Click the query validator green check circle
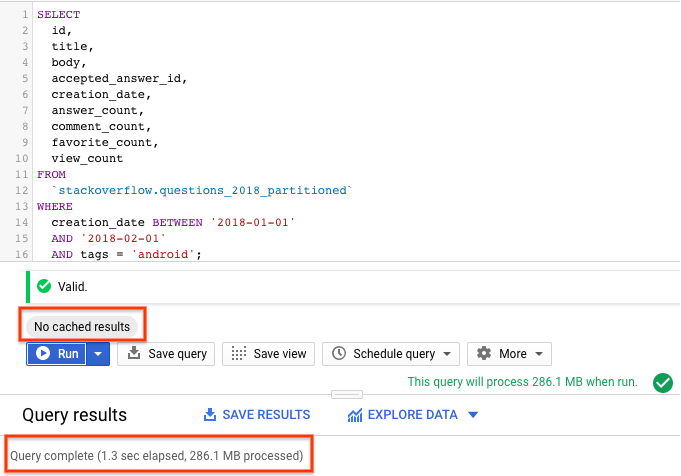This screenshot has width=681, height=476. (661, 382)
